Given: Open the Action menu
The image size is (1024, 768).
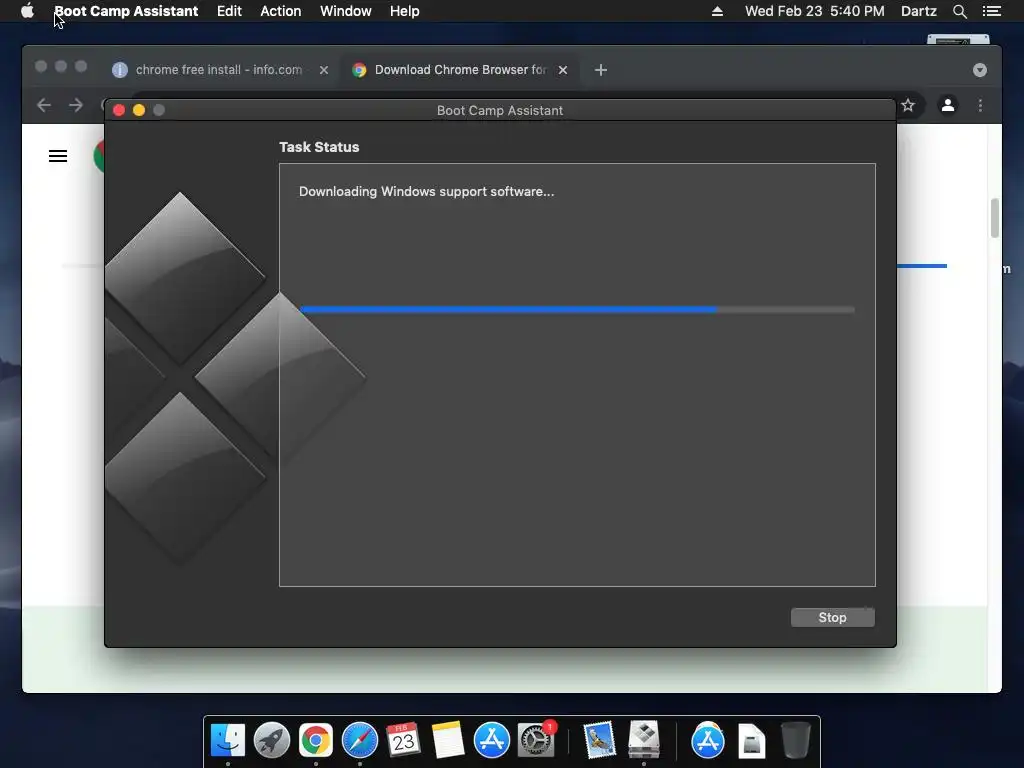Looking at the screenshot, I should point(281,11).
